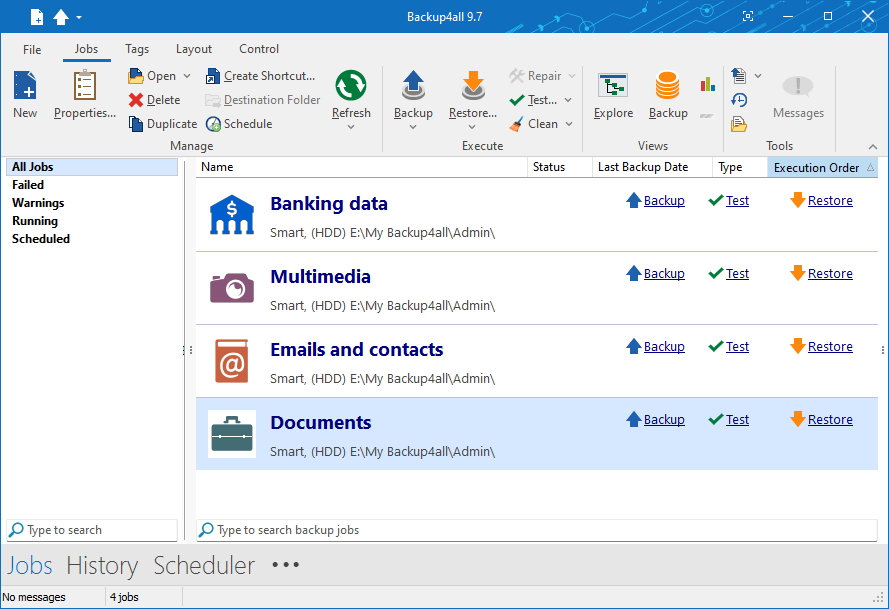Switch to the Layout ribbon tab

[x=194, y=49]
